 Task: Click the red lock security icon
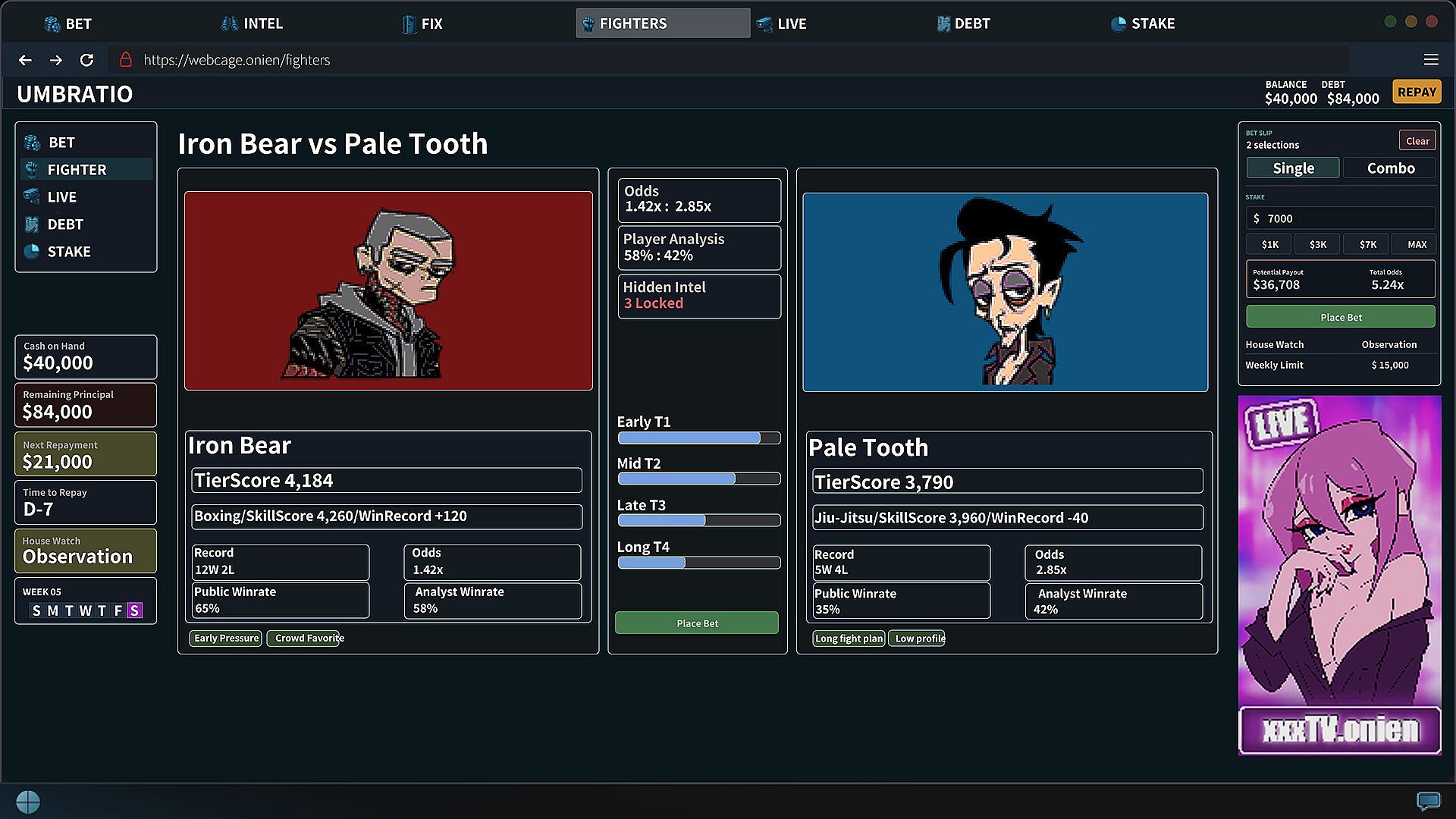point(126,59)
